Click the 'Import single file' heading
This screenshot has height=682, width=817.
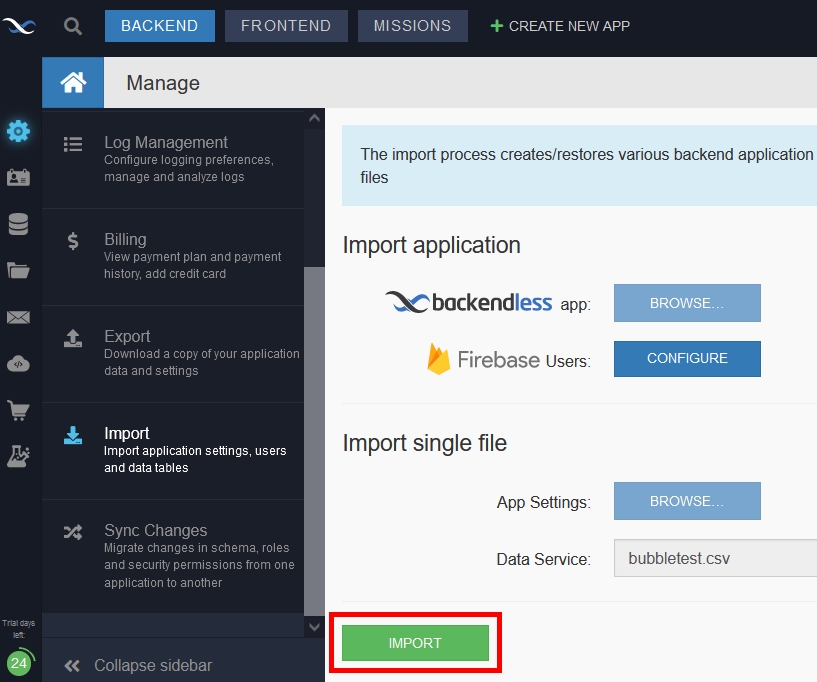425,443
